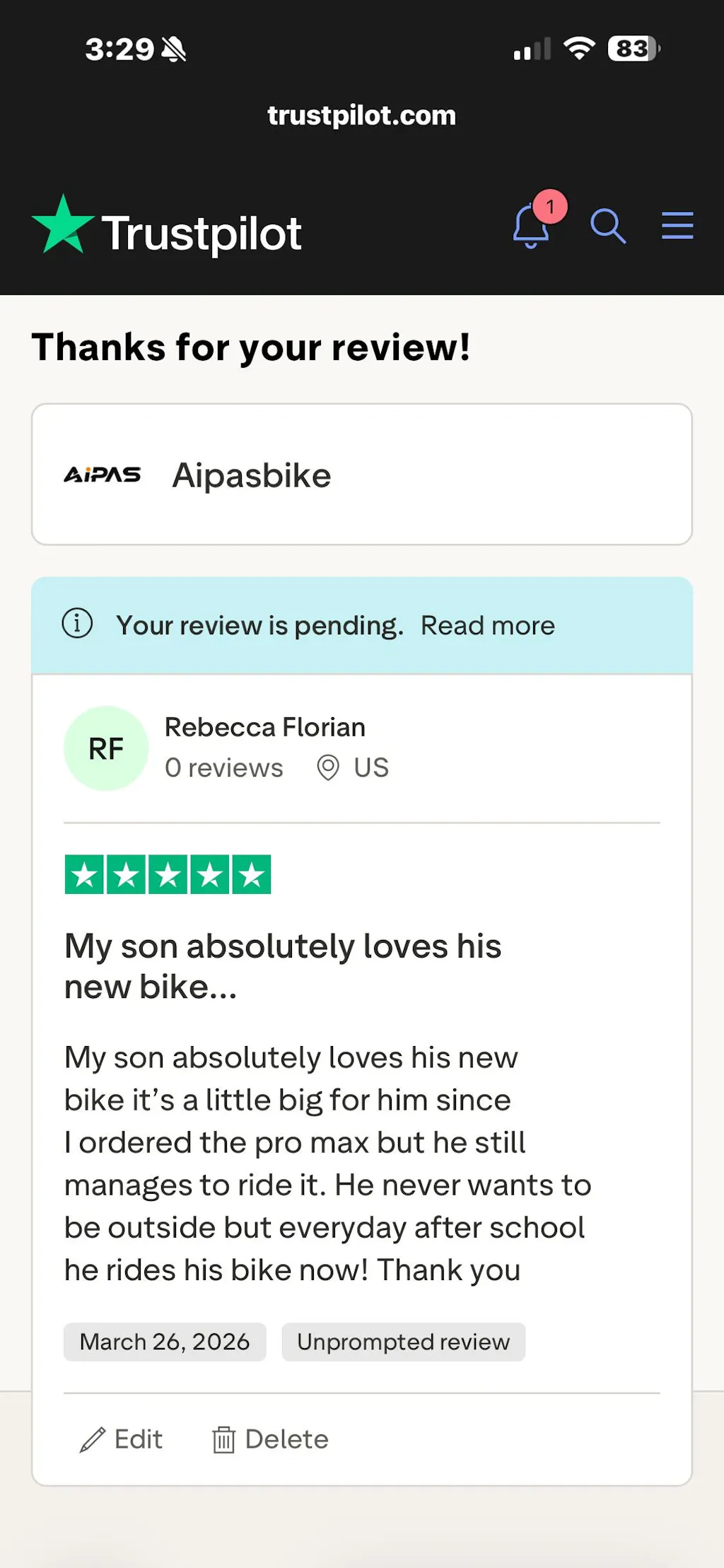Tap the RF profile avatar
Screen dimensions: 724x1568
tap(106, 748)
